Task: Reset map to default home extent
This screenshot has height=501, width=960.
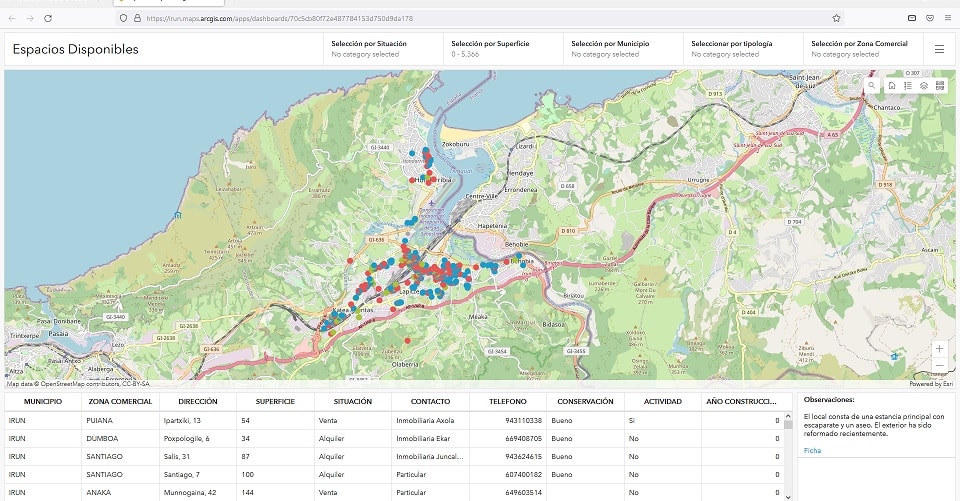Action: 892,86
